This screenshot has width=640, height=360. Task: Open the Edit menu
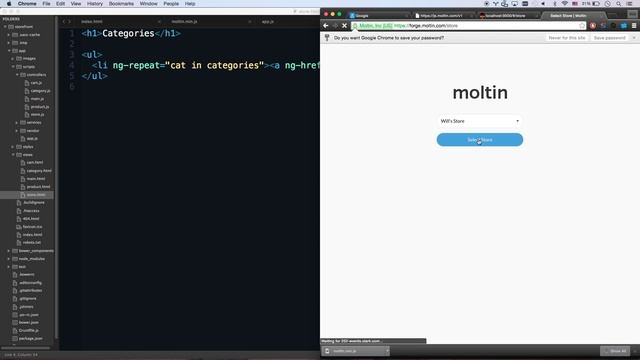click(x=60, y=4)
